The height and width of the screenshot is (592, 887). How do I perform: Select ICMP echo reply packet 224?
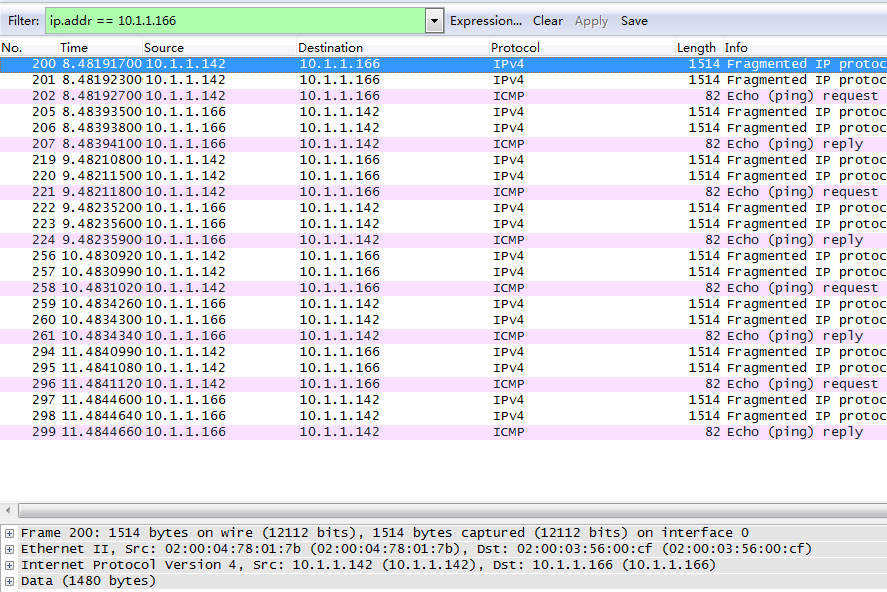click(444, 240)
